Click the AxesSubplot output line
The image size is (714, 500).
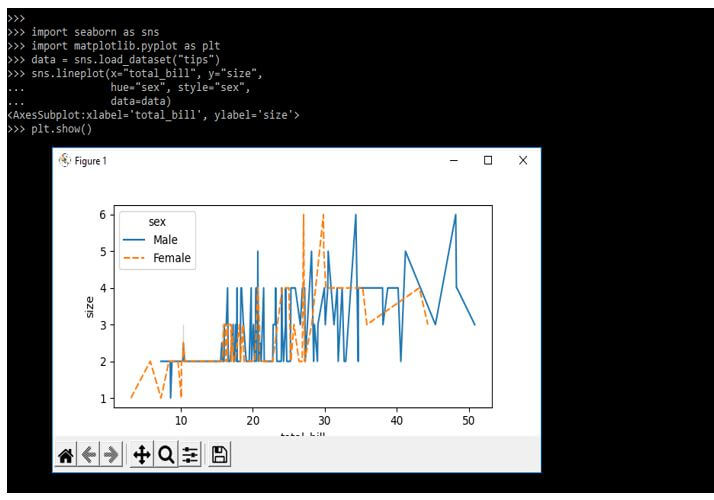tap(153, 115)
